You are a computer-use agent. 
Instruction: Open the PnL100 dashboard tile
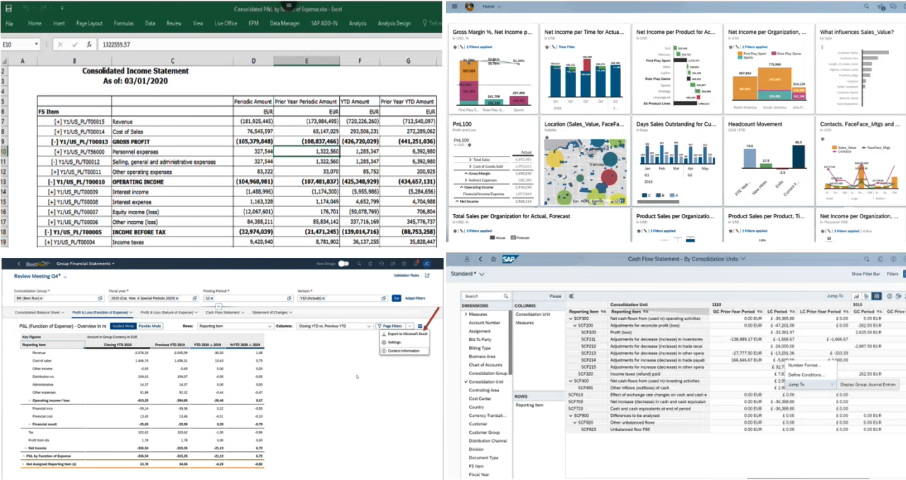tap(493, 161)
